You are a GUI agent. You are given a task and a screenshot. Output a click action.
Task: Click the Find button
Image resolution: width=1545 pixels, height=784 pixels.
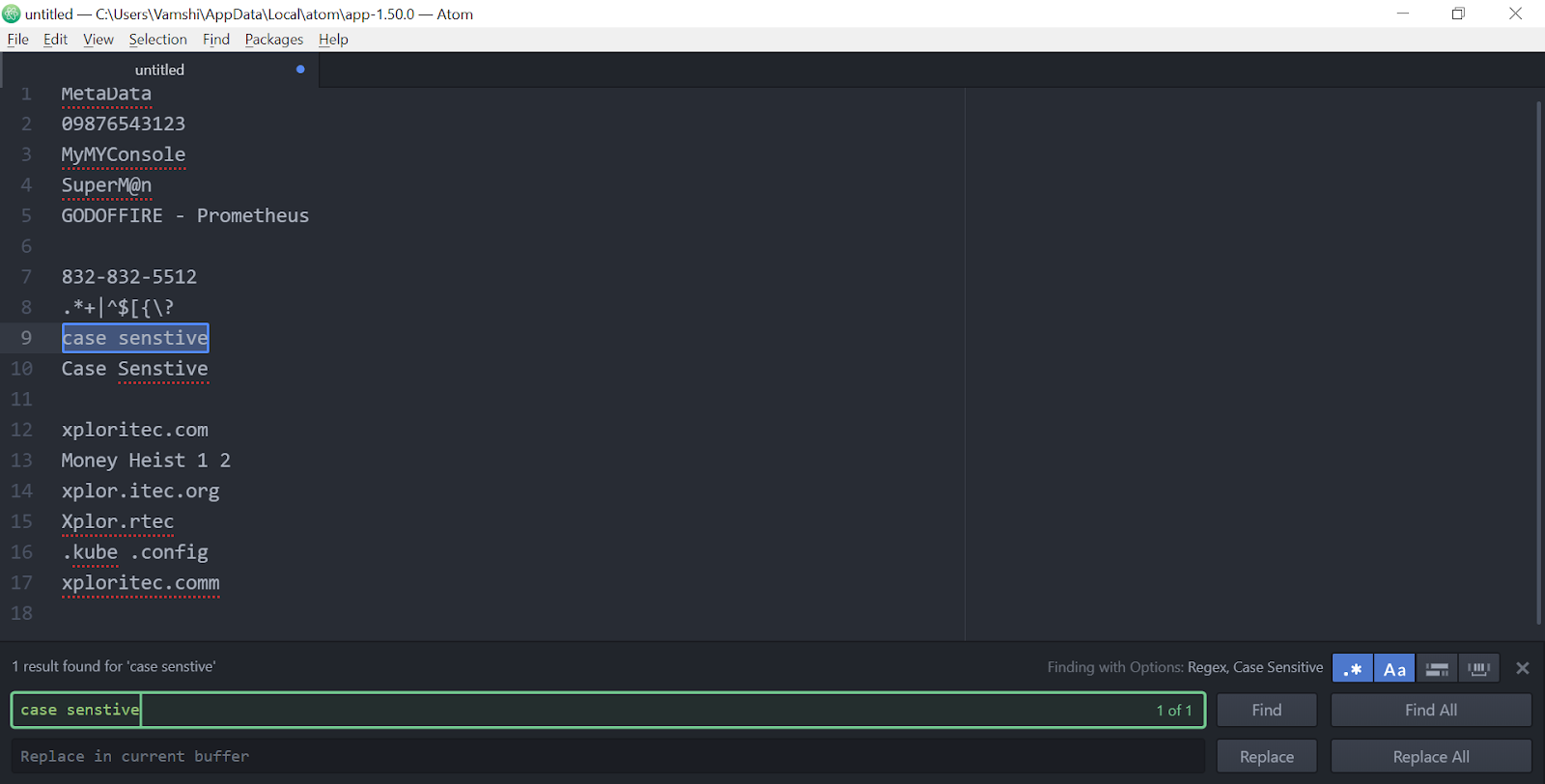(1267, 710)
